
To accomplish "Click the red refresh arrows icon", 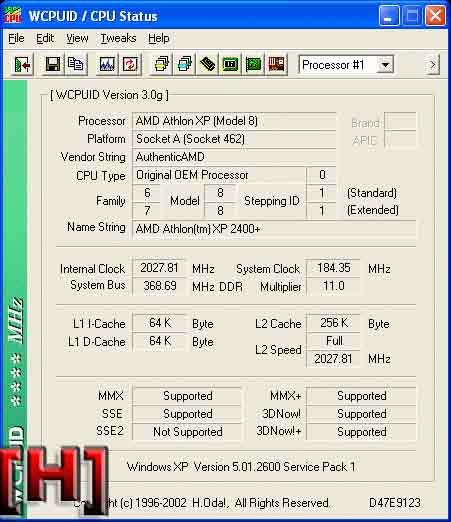I will (x=130, y=64).
